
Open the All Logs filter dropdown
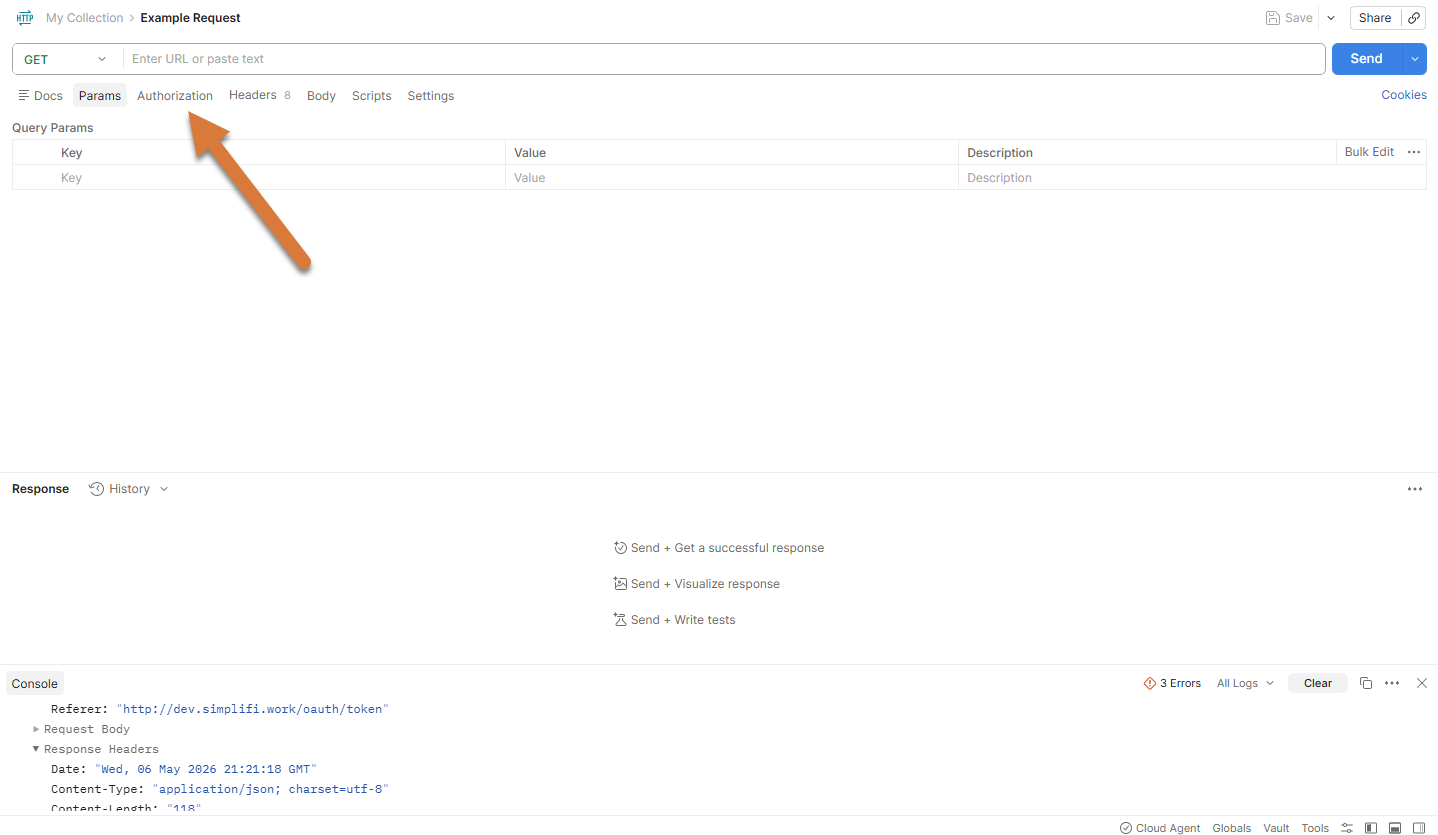(1245, 684)
